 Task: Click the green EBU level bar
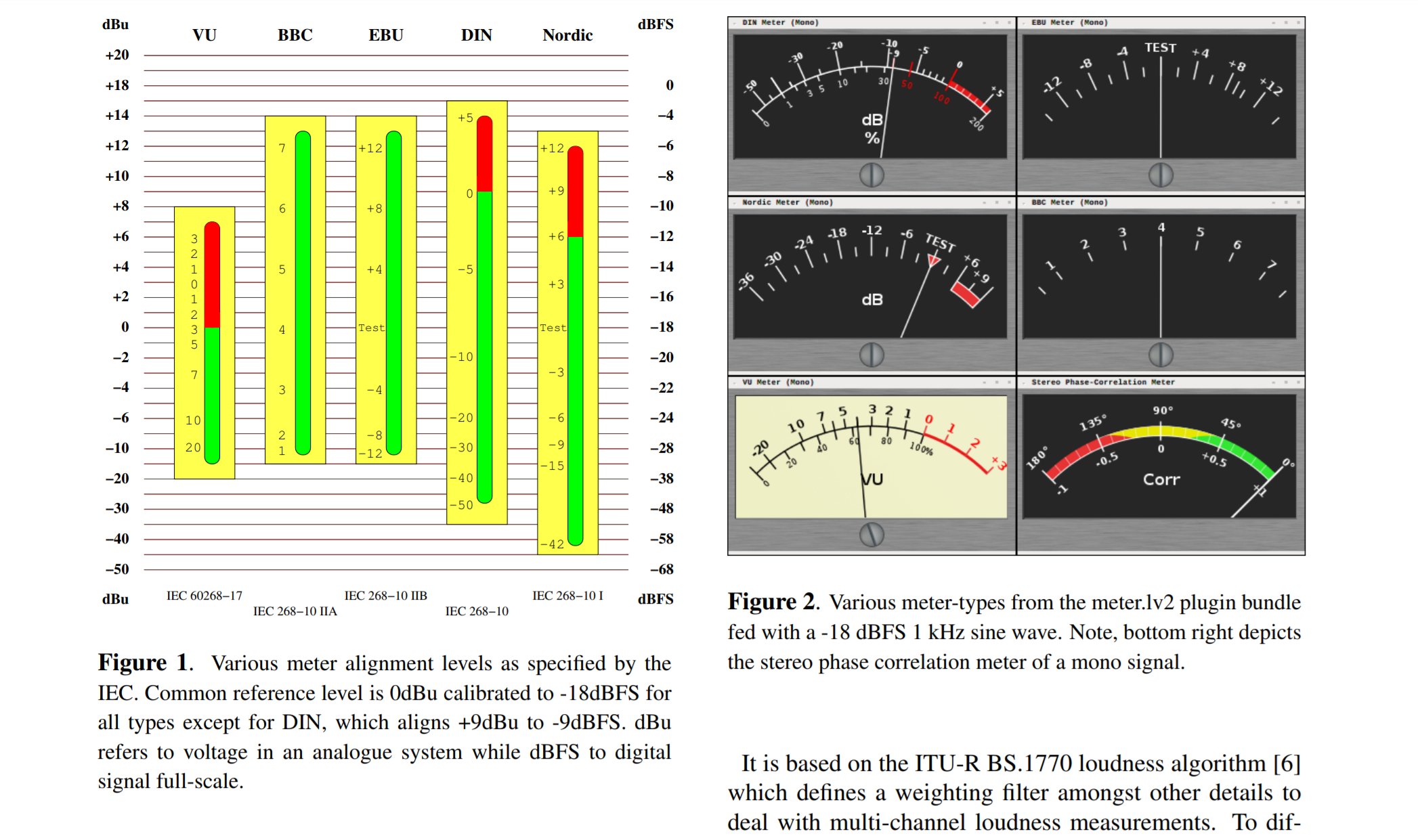click(393, 292)
